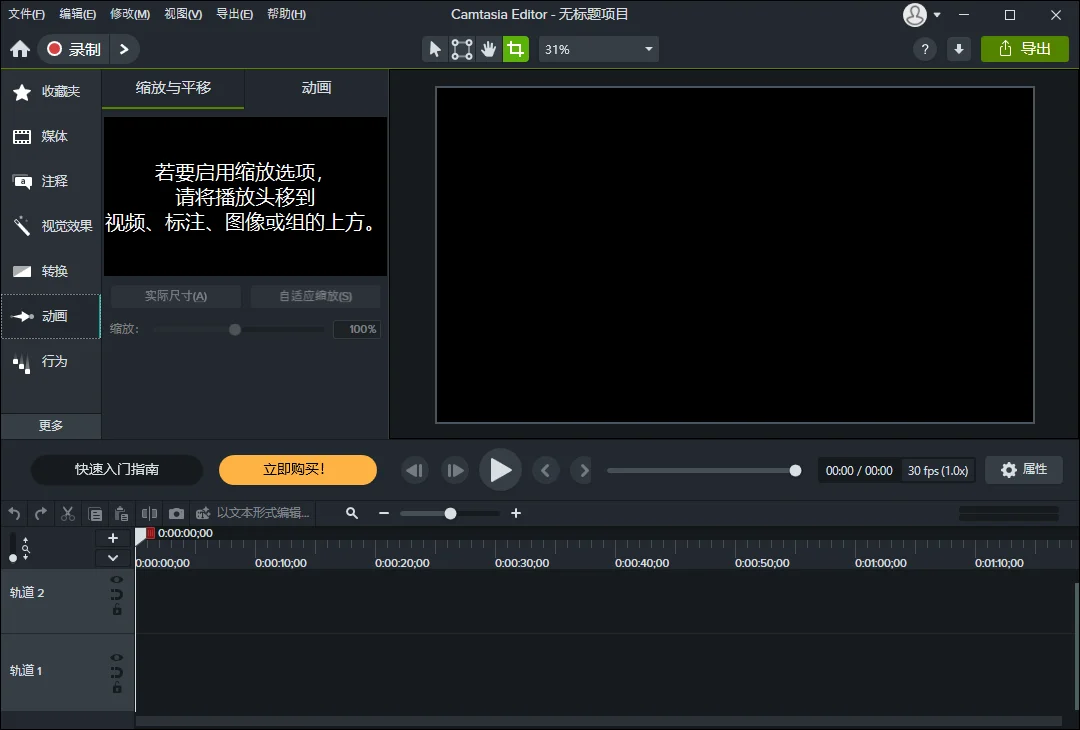The image size is (1080, 730).
Task: Paste from clipboard on timeline toolbar
Action: (x=122, y=513)
